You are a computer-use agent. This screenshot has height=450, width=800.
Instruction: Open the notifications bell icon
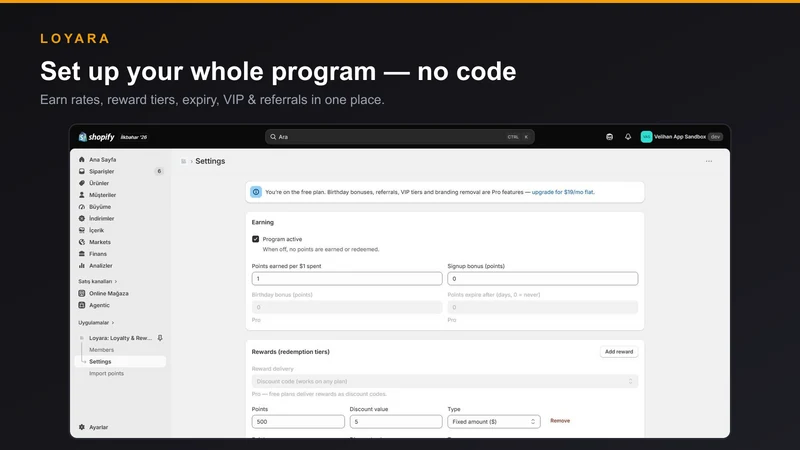628,137
